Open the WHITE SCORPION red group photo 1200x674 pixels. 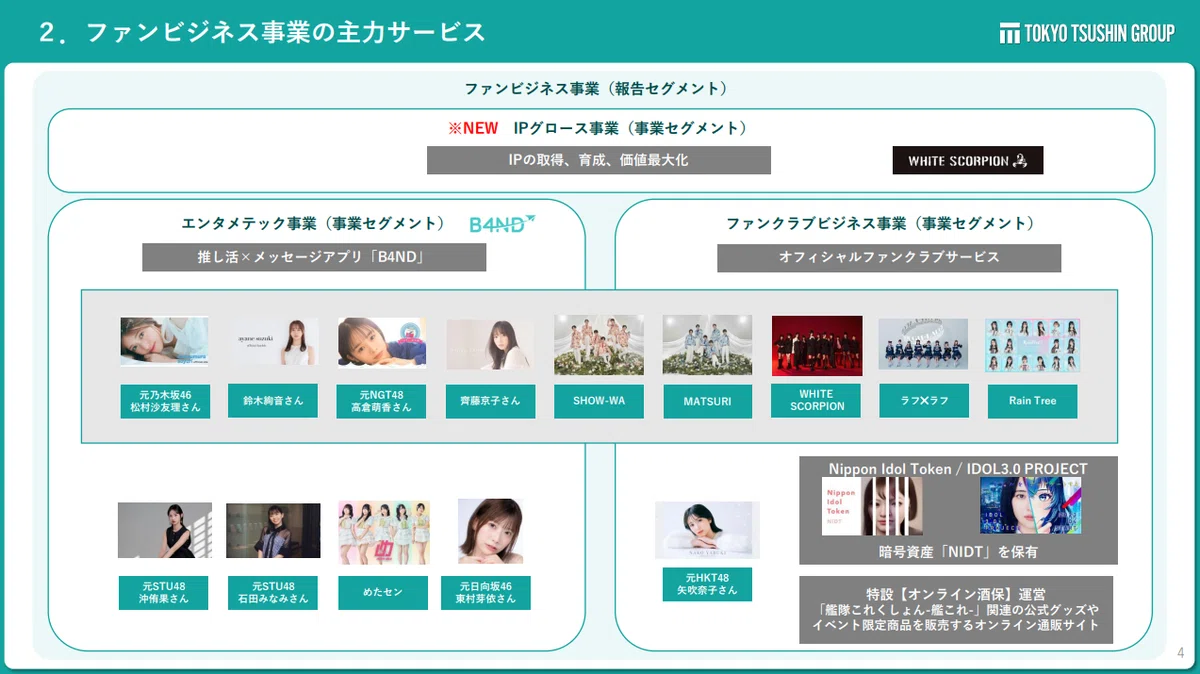[x=817, y=345]
